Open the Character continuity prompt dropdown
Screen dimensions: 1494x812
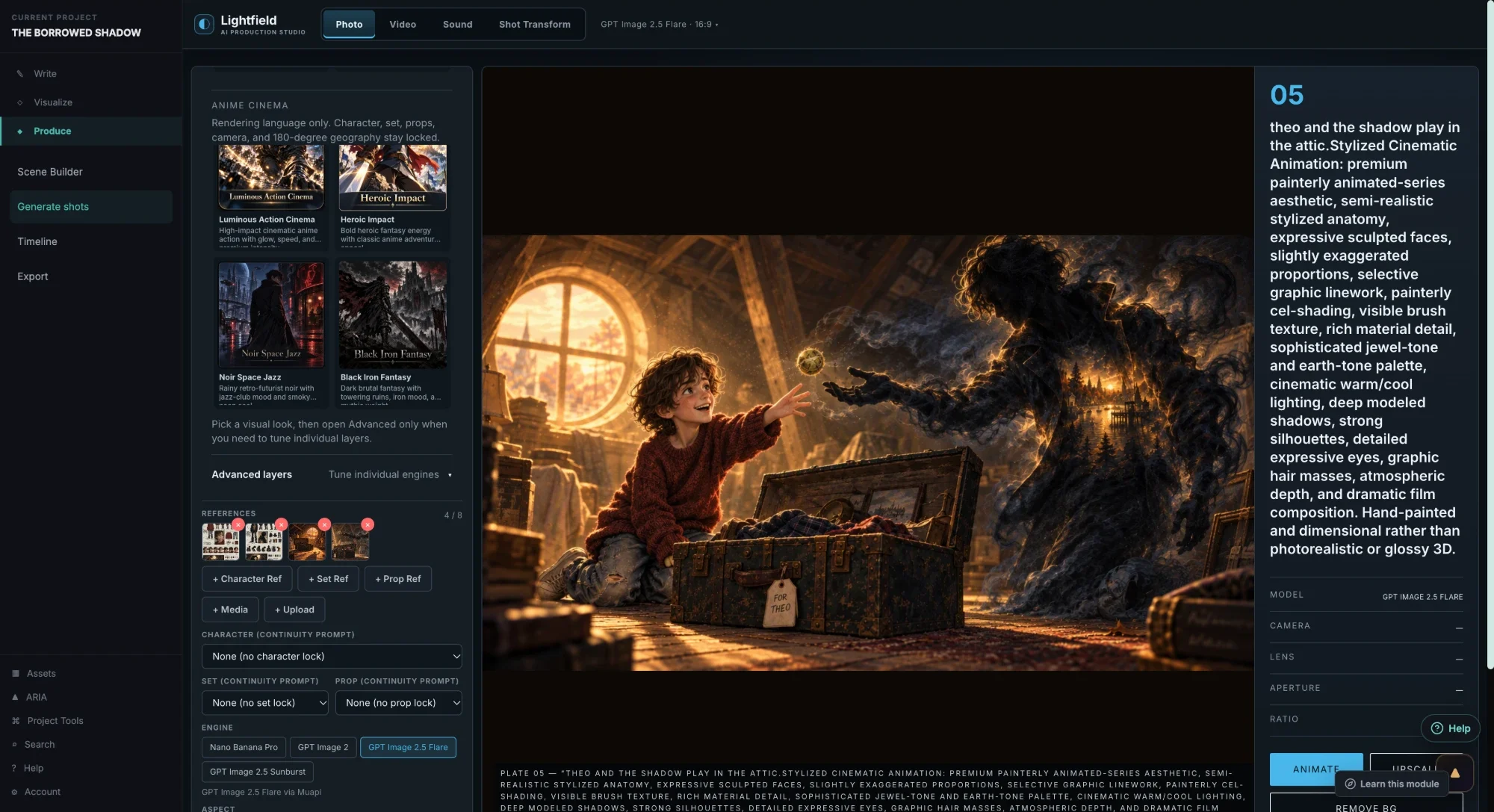(332, 657)
